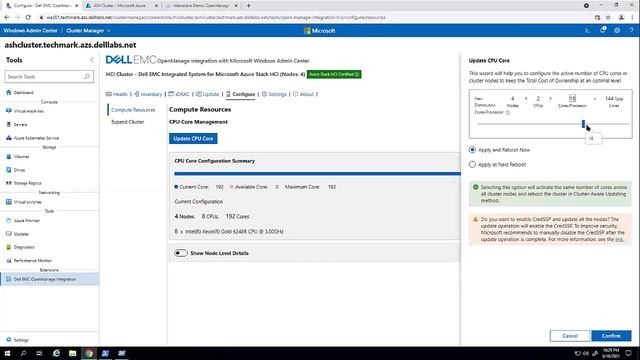Click info icon next to Cores/Processor
This screenshot has height=360, width=640.
(x=508, y=112)
